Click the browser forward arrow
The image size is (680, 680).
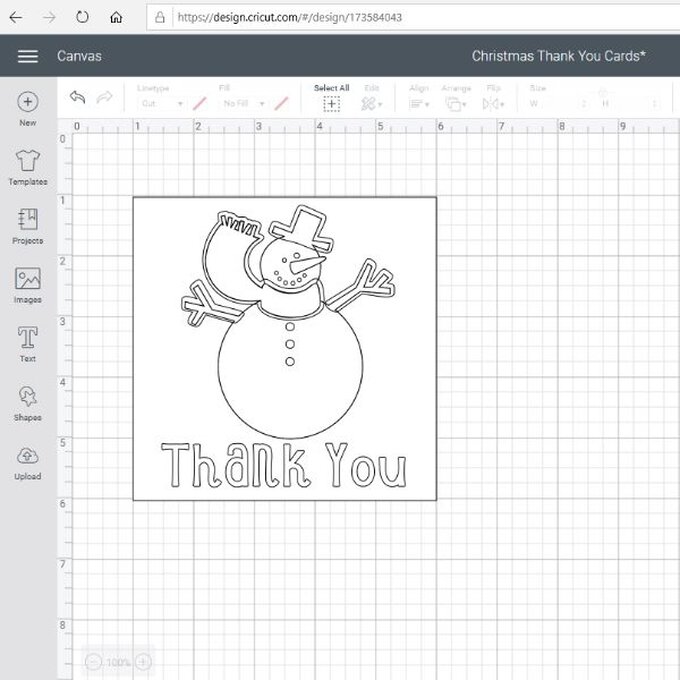[49, 17]
